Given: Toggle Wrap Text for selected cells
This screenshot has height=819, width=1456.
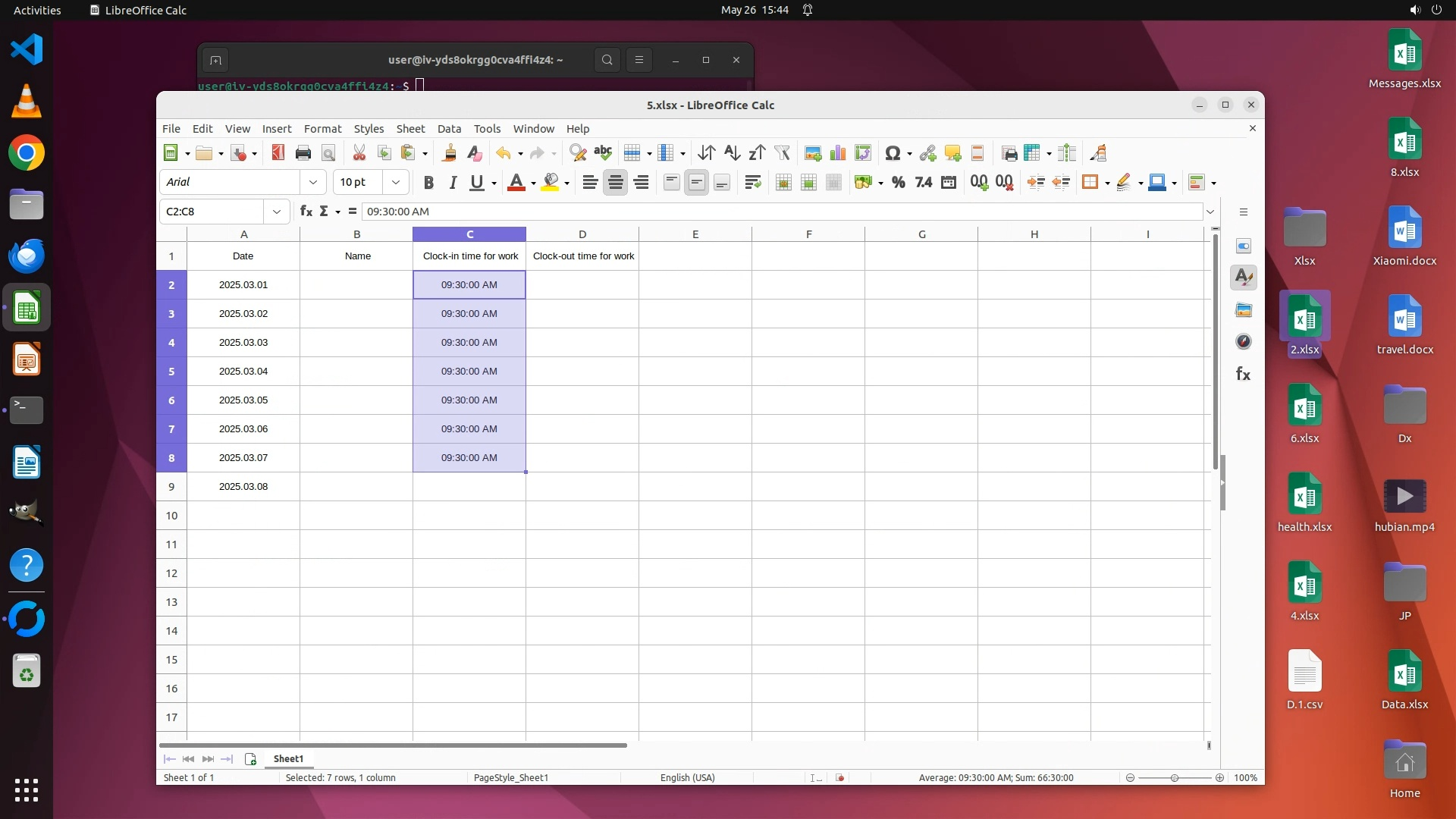Looking at the screenshot, I should tap(752, 182).
